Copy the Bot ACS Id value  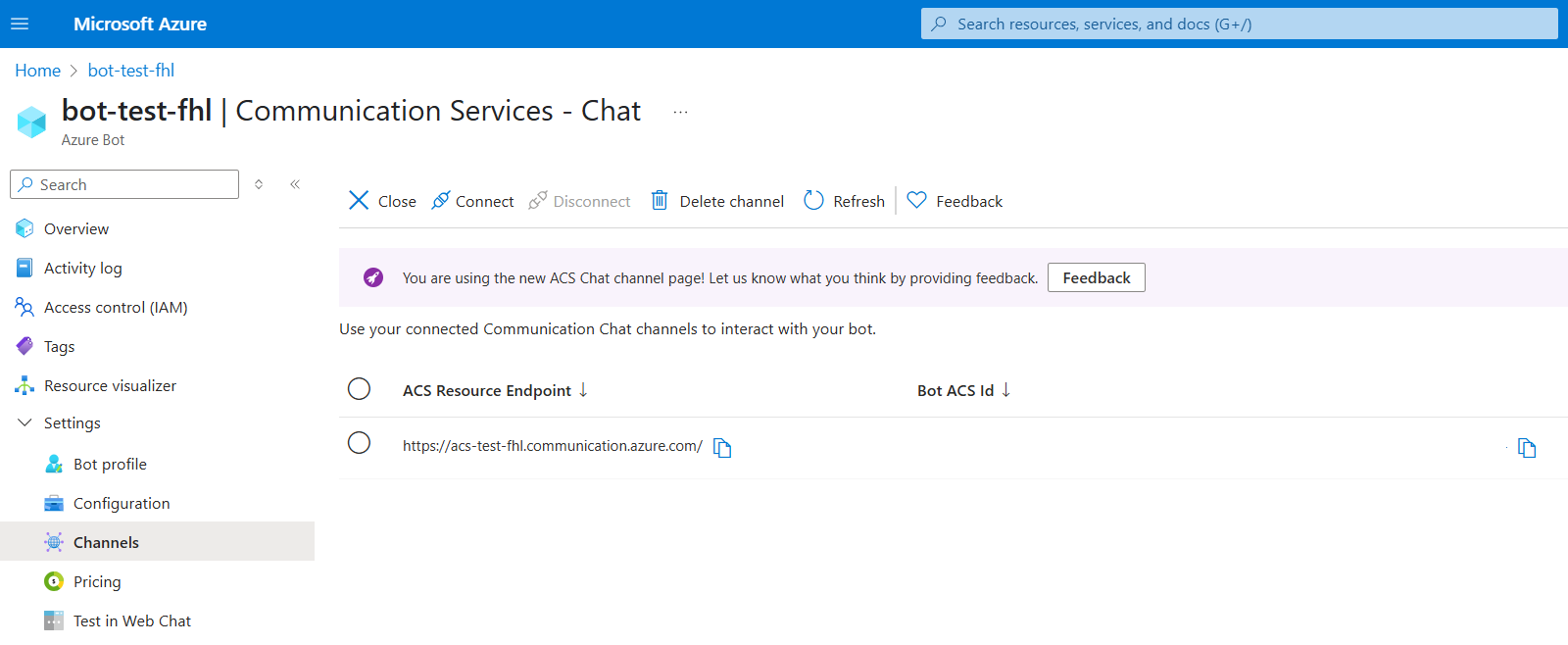pos(1527,448)
